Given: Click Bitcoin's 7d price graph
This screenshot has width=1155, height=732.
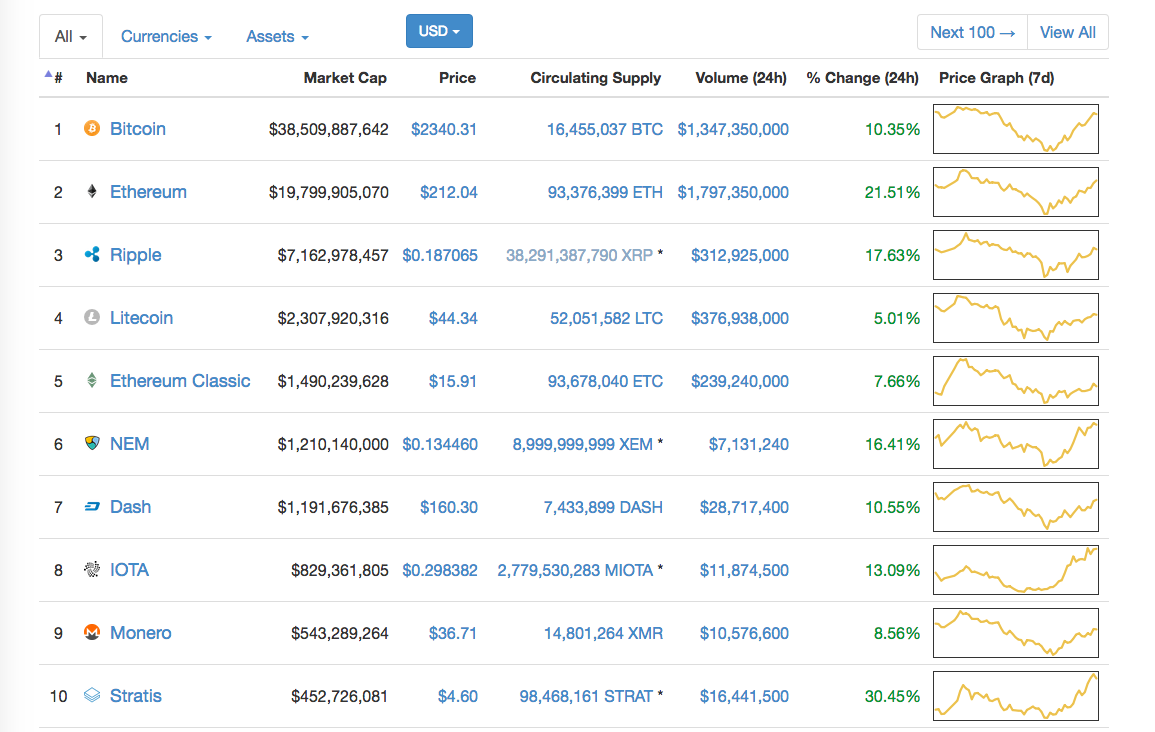Looking at the screenshot, I should point(1016,129).
